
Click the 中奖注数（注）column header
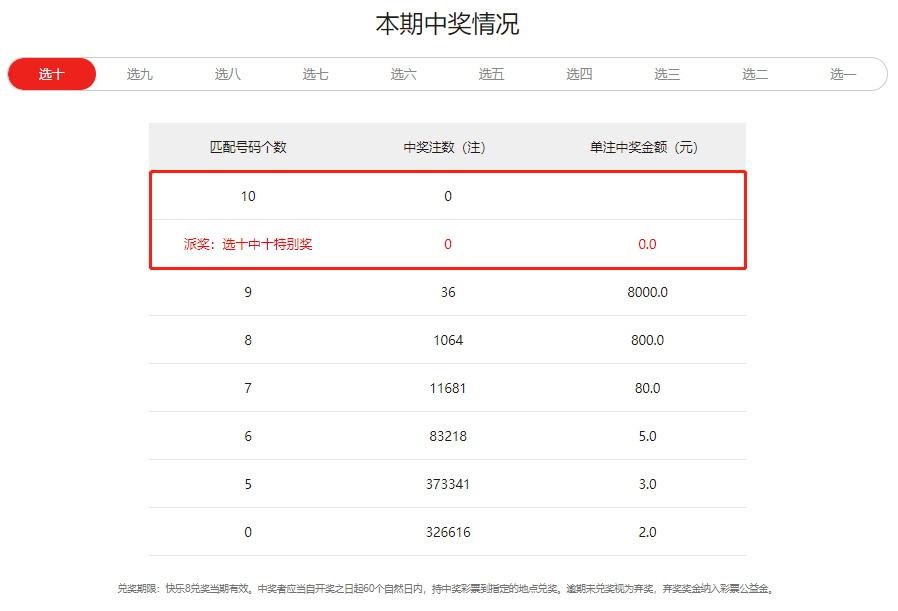[444, 147]
